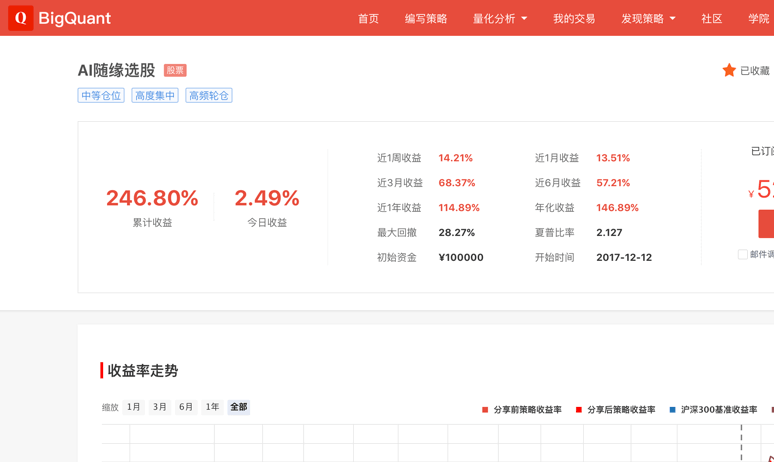Image resolution: width=774 pixels, height=462 pixels.
Task: Go to 首页 in navigation bar
Action: 368,19
